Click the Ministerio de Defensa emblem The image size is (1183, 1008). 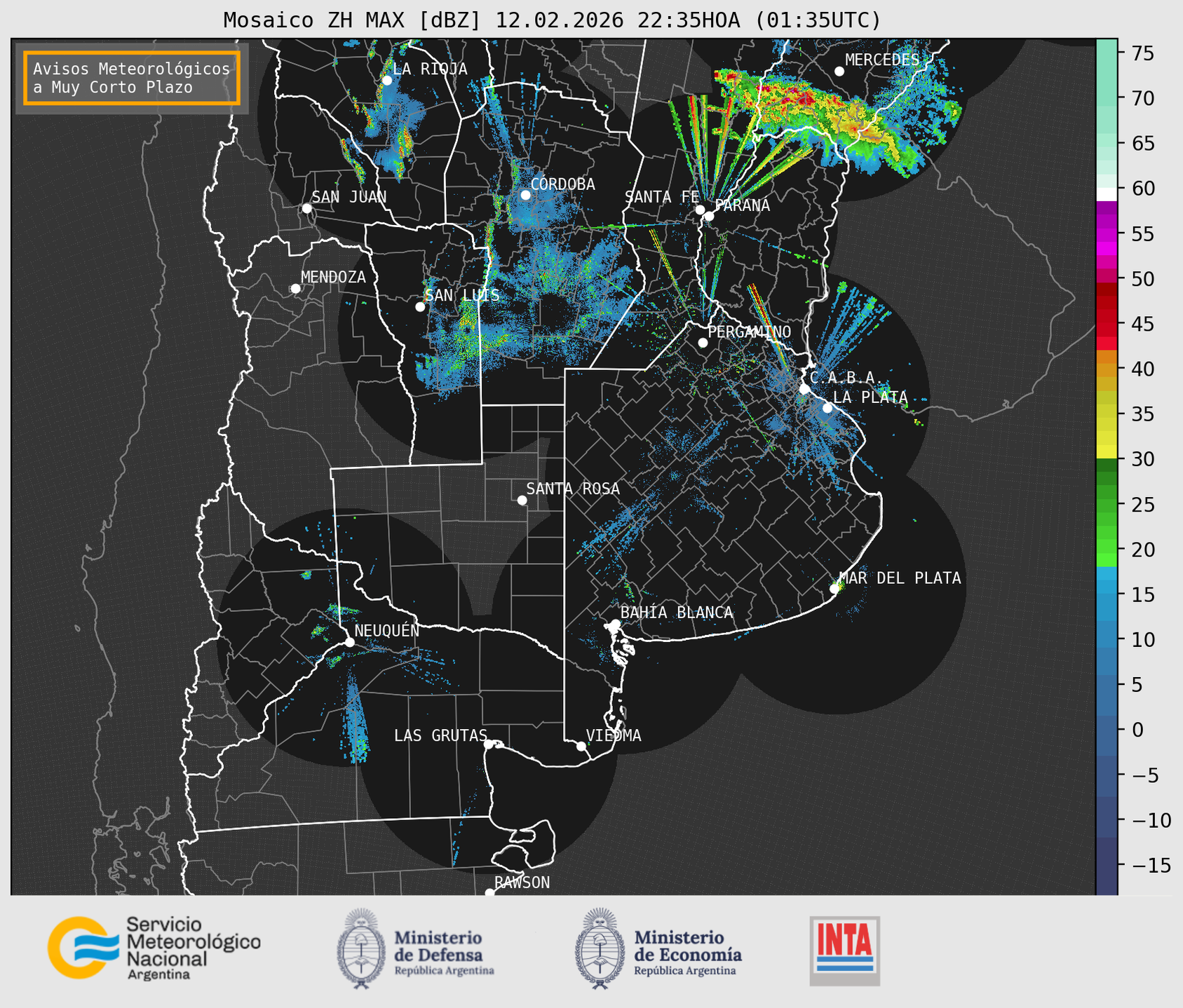pyautogui.click(x=361, y=948)
